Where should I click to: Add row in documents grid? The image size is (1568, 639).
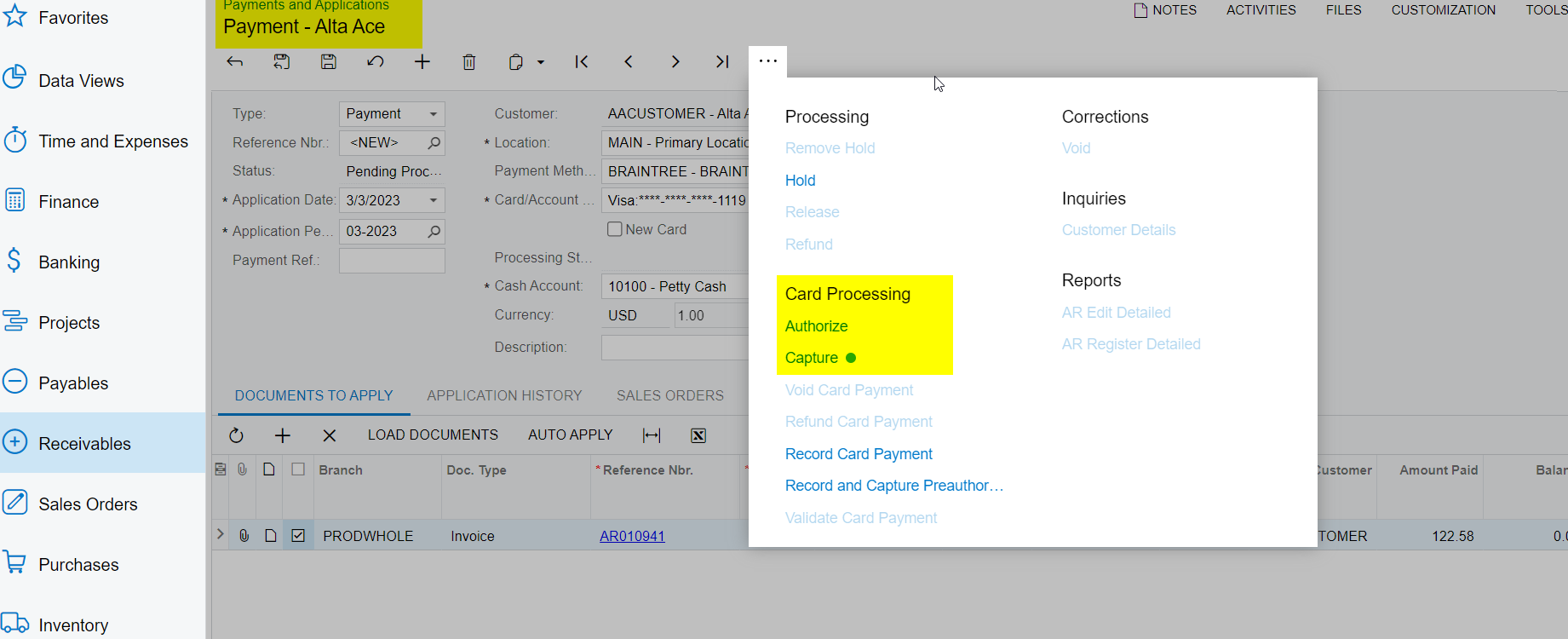pos(283,435)
